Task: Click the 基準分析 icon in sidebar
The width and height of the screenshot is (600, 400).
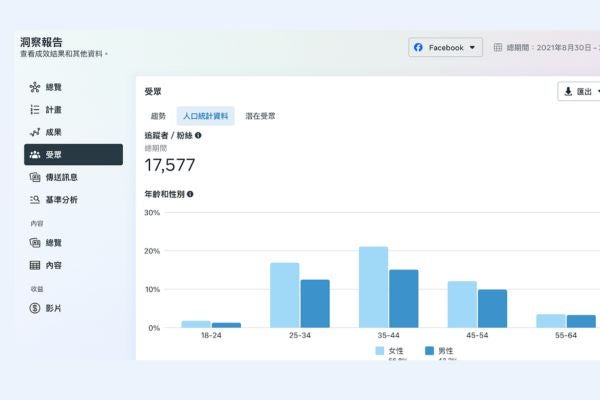Action: [34, 200]
